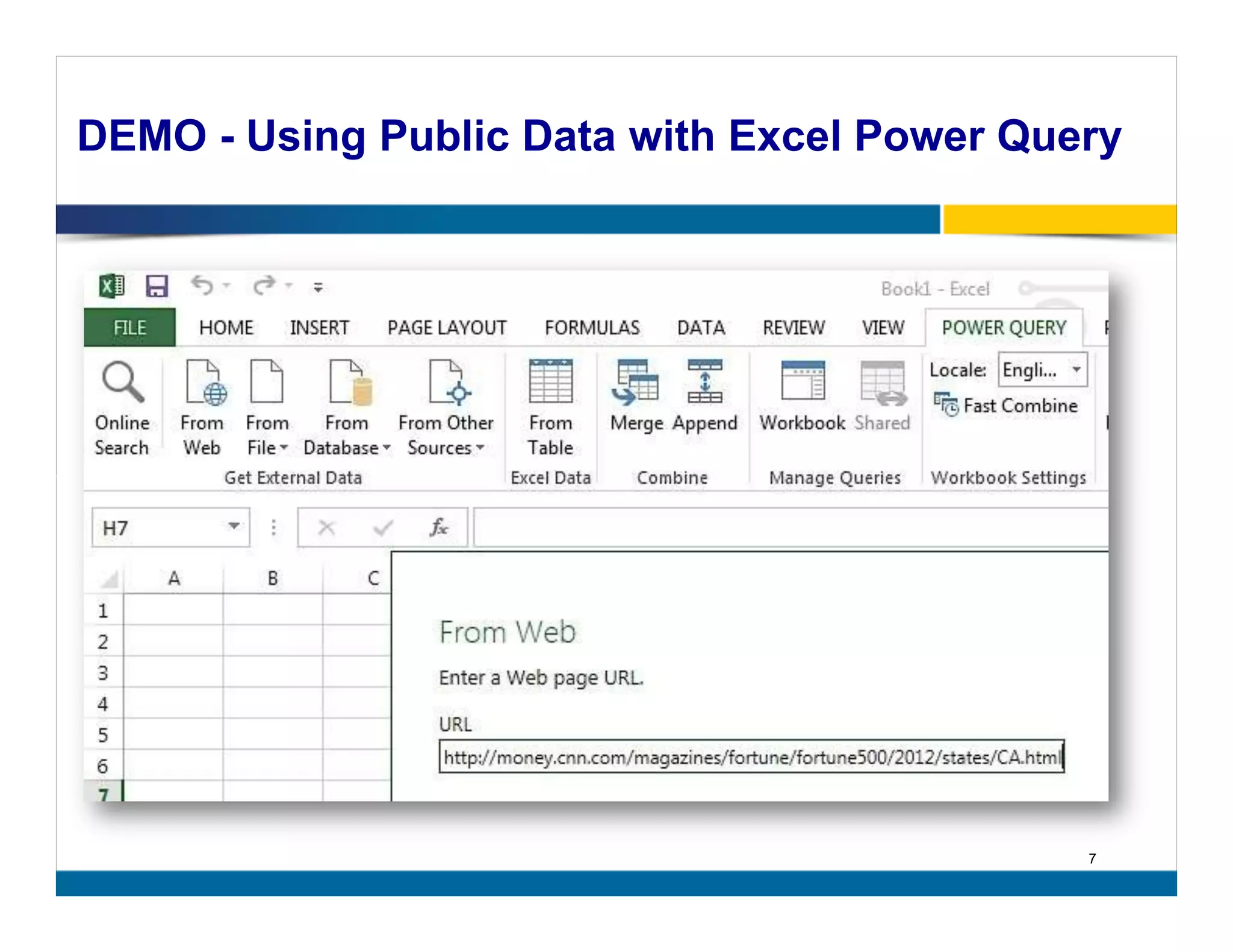Cancel the formula entry with the X icon
The image size is (1233, 952).
coord(326,528)
